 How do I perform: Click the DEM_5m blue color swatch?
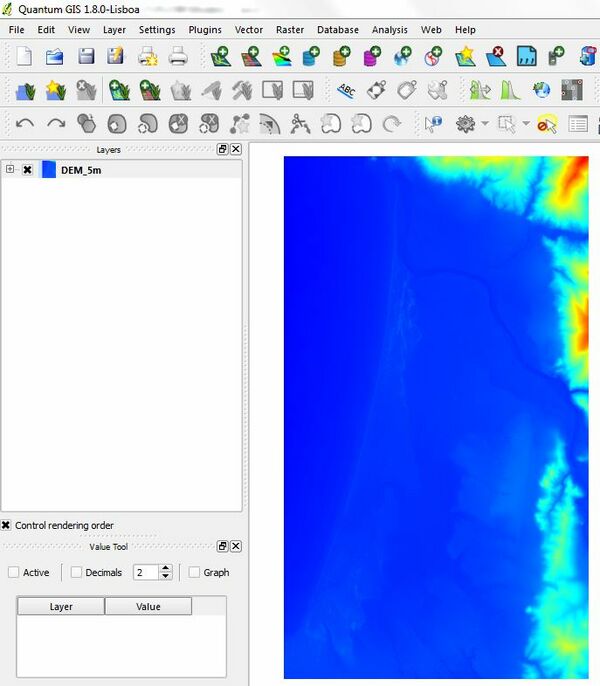pos(48,170)
